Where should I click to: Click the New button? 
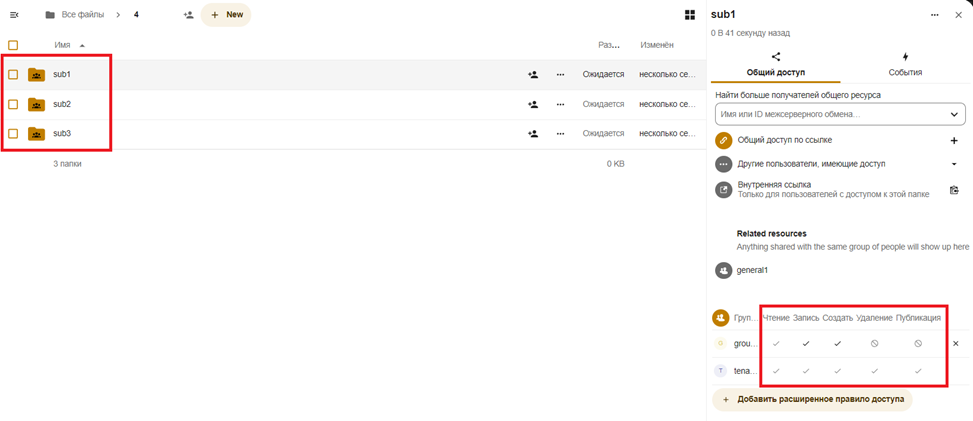tap(226, 15)
